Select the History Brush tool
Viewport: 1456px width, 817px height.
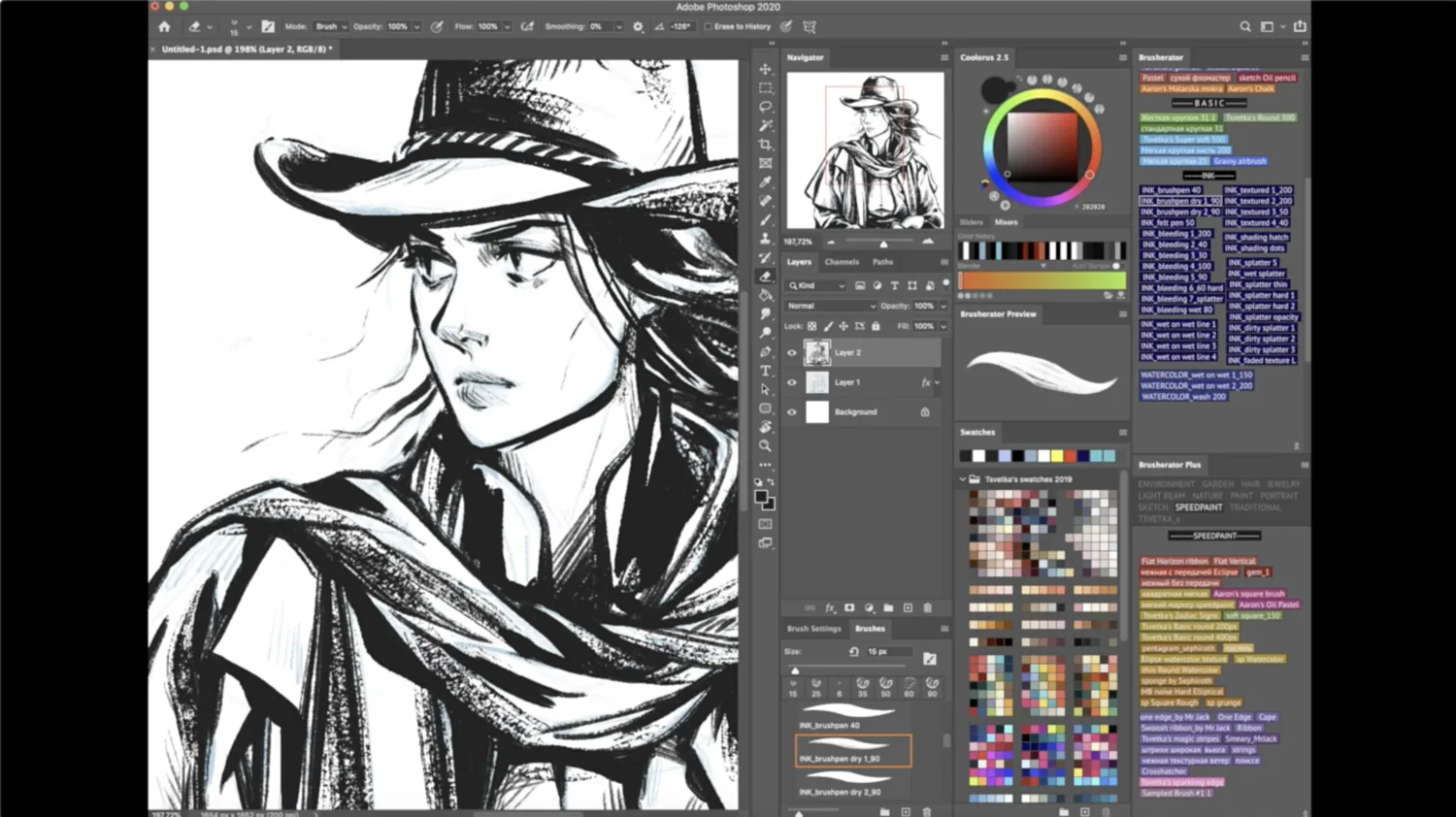[765, 257]
